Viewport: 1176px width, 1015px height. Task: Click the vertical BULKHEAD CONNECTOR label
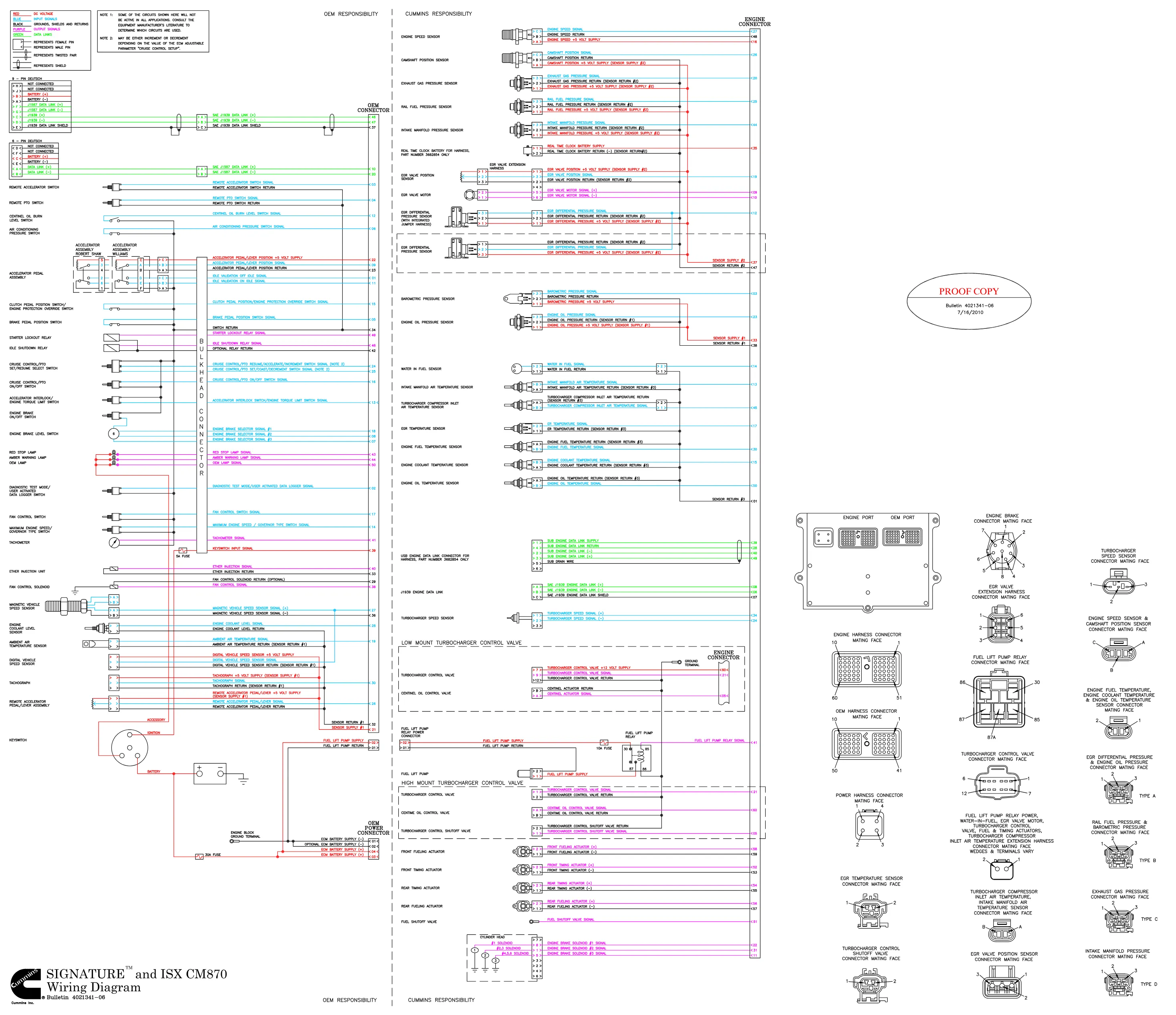201,407
